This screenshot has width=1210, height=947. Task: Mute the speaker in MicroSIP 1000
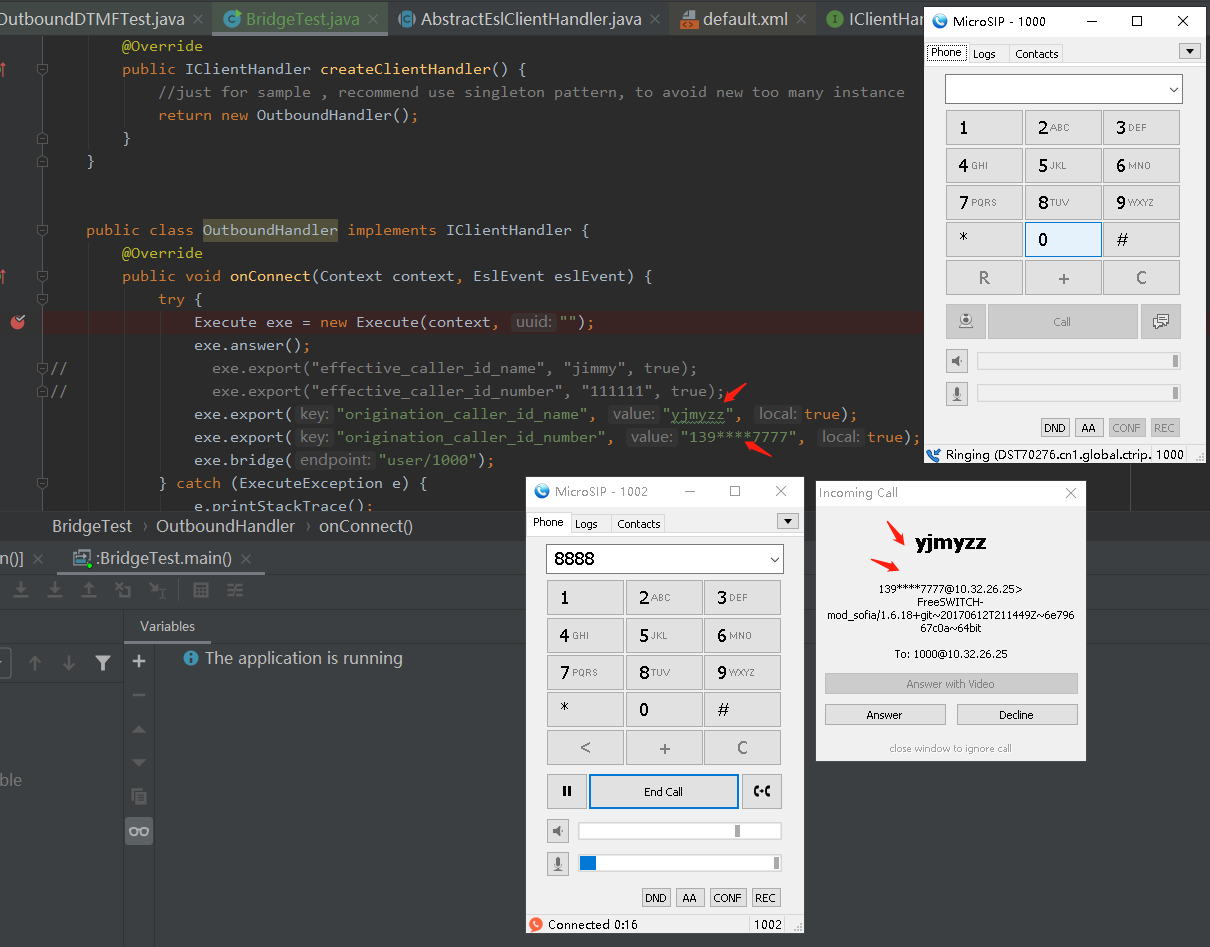click(x=959, y=361)
